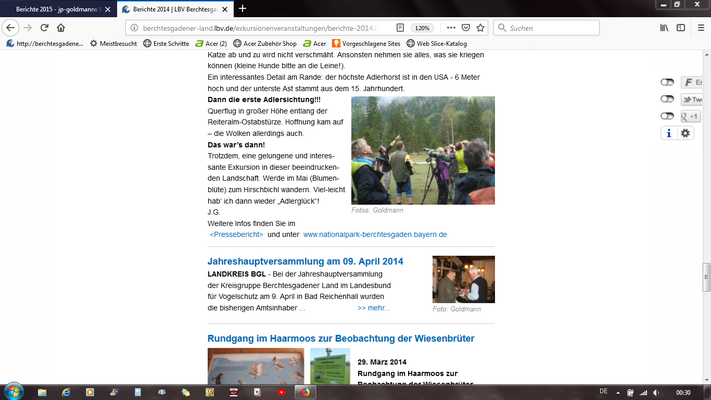Enable the Facebook share toggle
The width and height of the screenshot is (711, 400).
pyautogui.click(x=667, y=82)
